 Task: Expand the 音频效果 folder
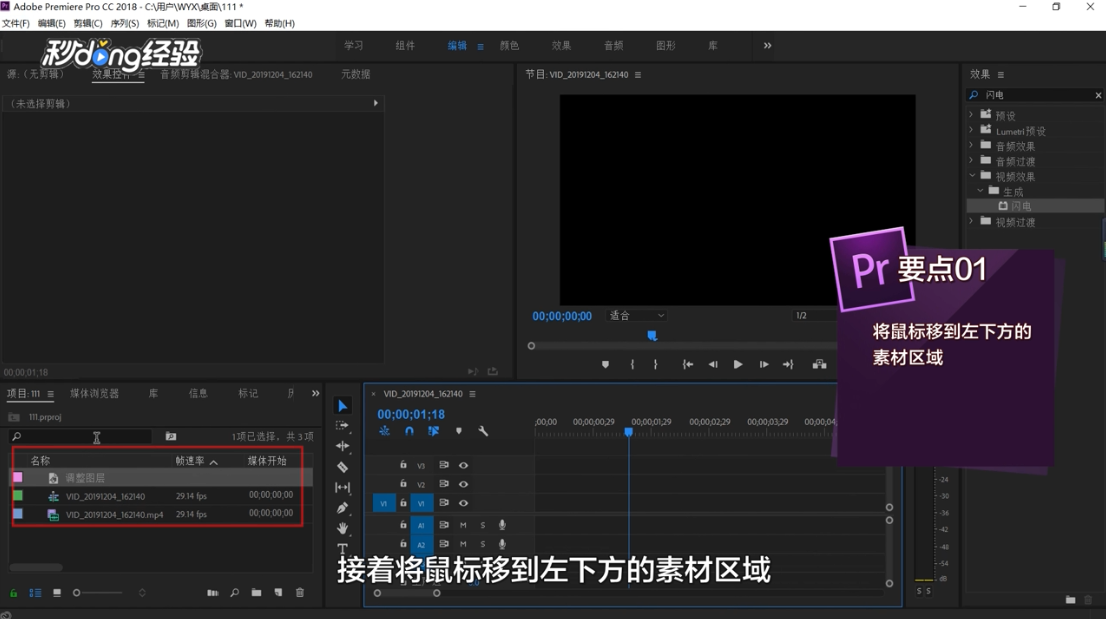pos(971,145)
